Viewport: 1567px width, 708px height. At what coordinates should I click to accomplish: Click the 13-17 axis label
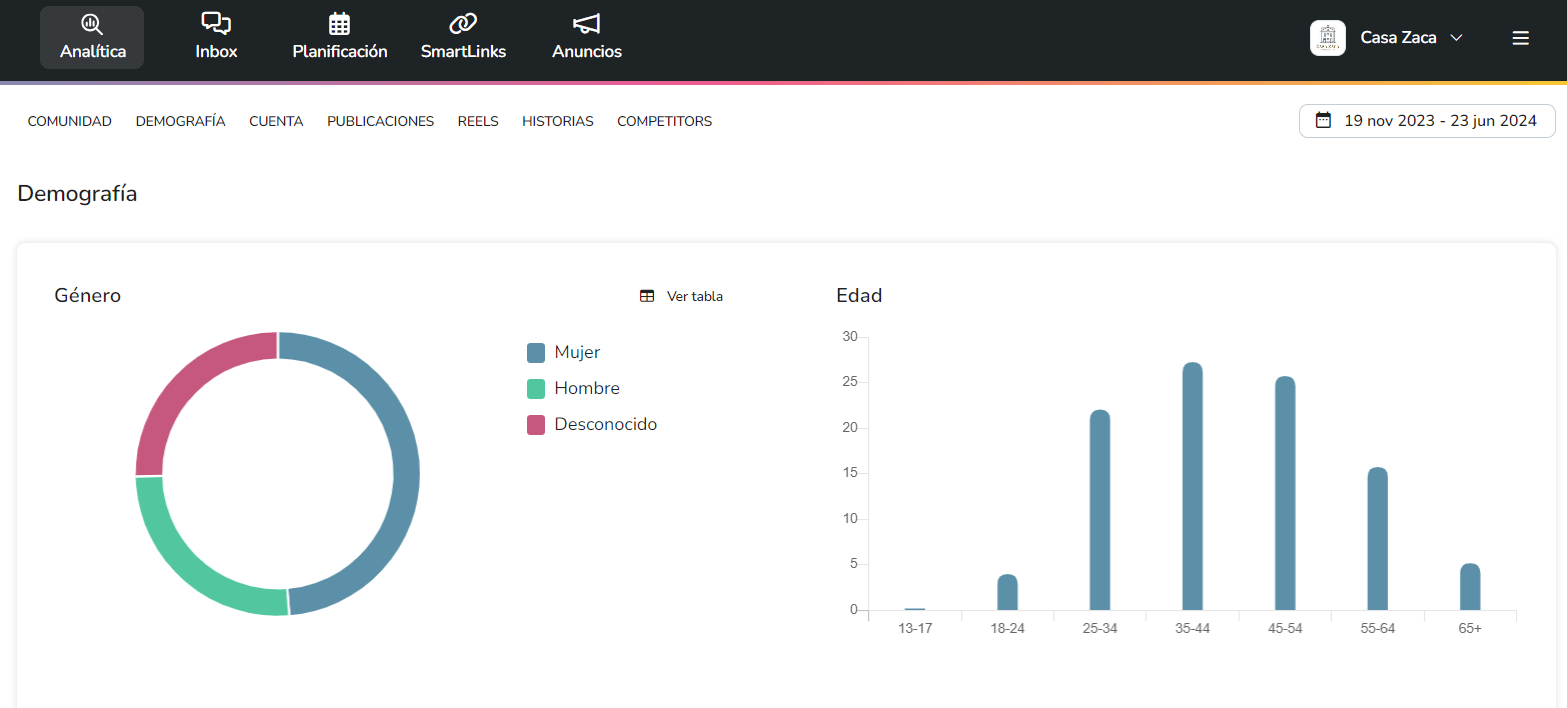[x=915, y=628]
